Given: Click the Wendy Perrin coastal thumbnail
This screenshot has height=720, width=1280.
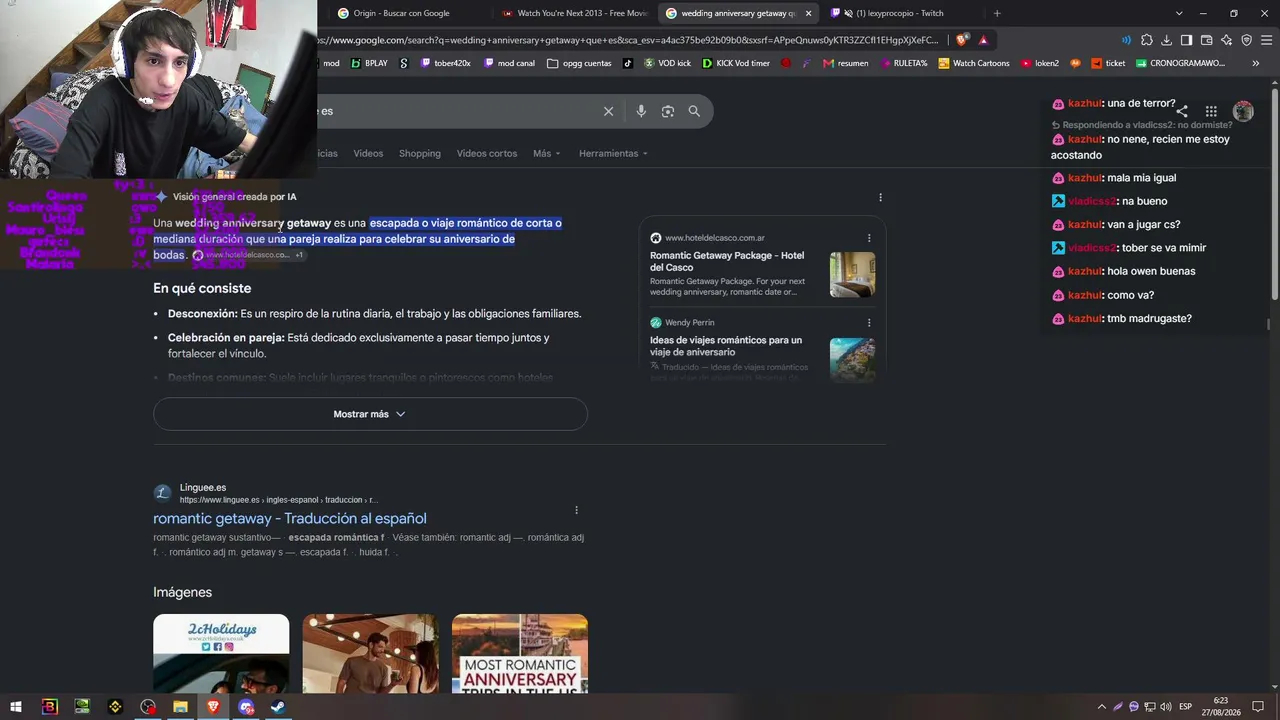Looking at the screenshot, I should click(x=852, y=360).
